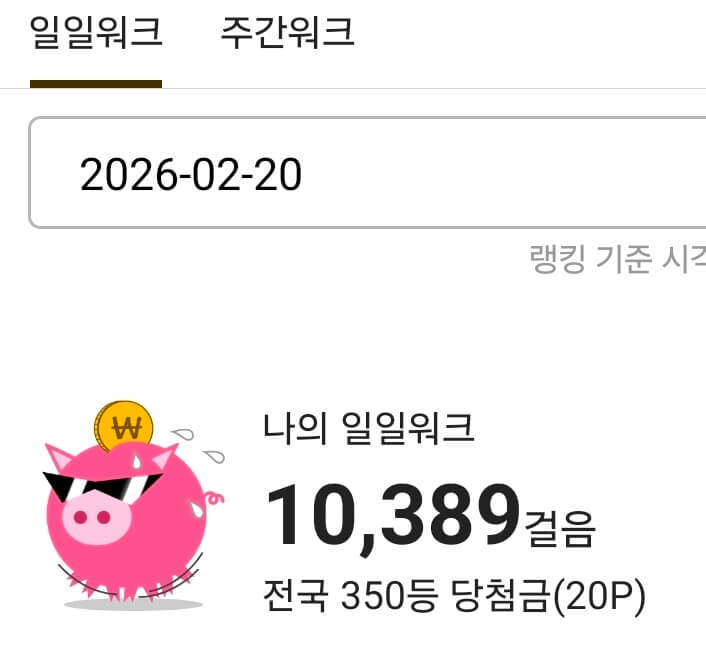
Task: Tap the pig's light pink snout
Action: click(x=96, y=518)
